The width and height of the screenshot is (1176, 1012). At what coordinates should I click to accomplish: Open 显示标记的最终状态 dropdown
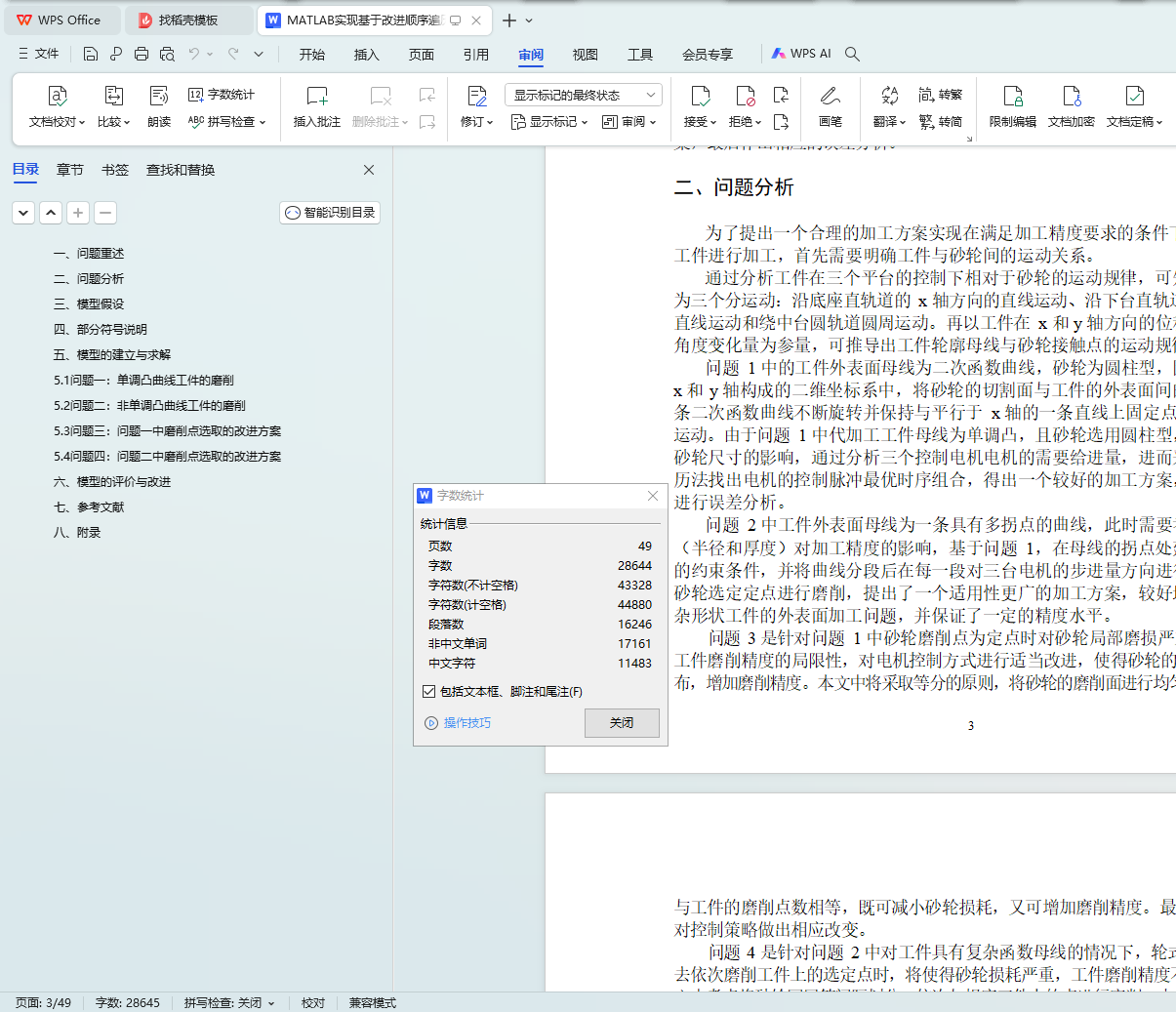click(584, 95)
